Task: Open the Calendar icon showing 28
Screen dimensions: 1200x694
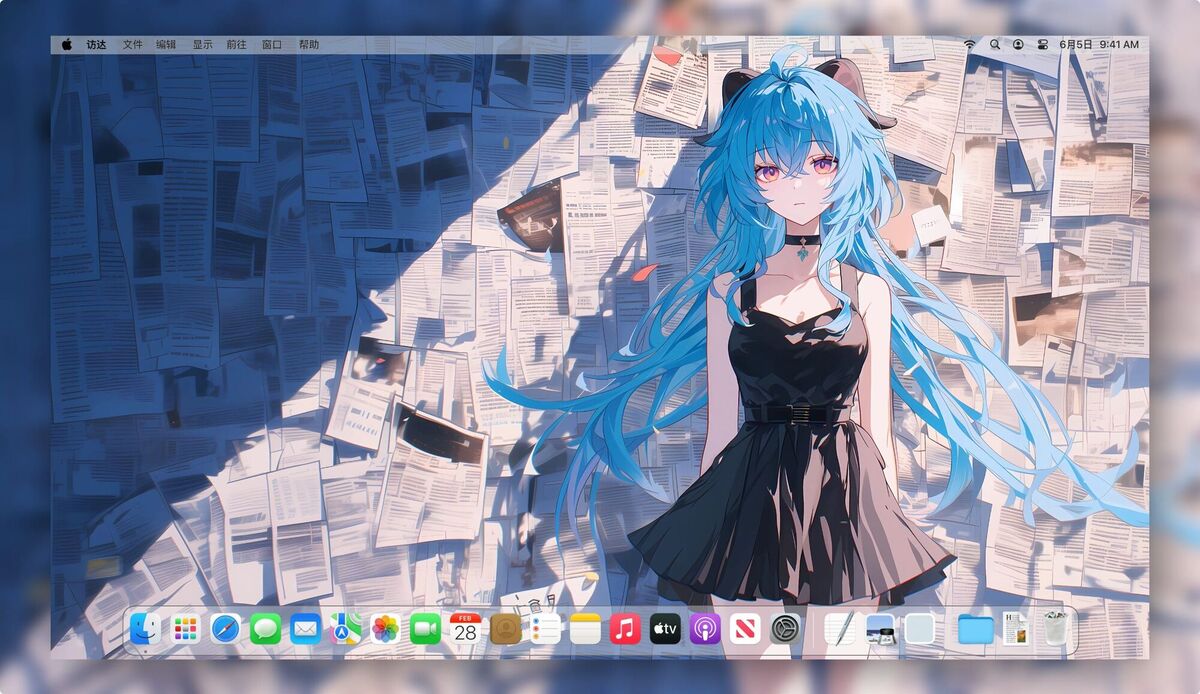Action: coord(466,629)
